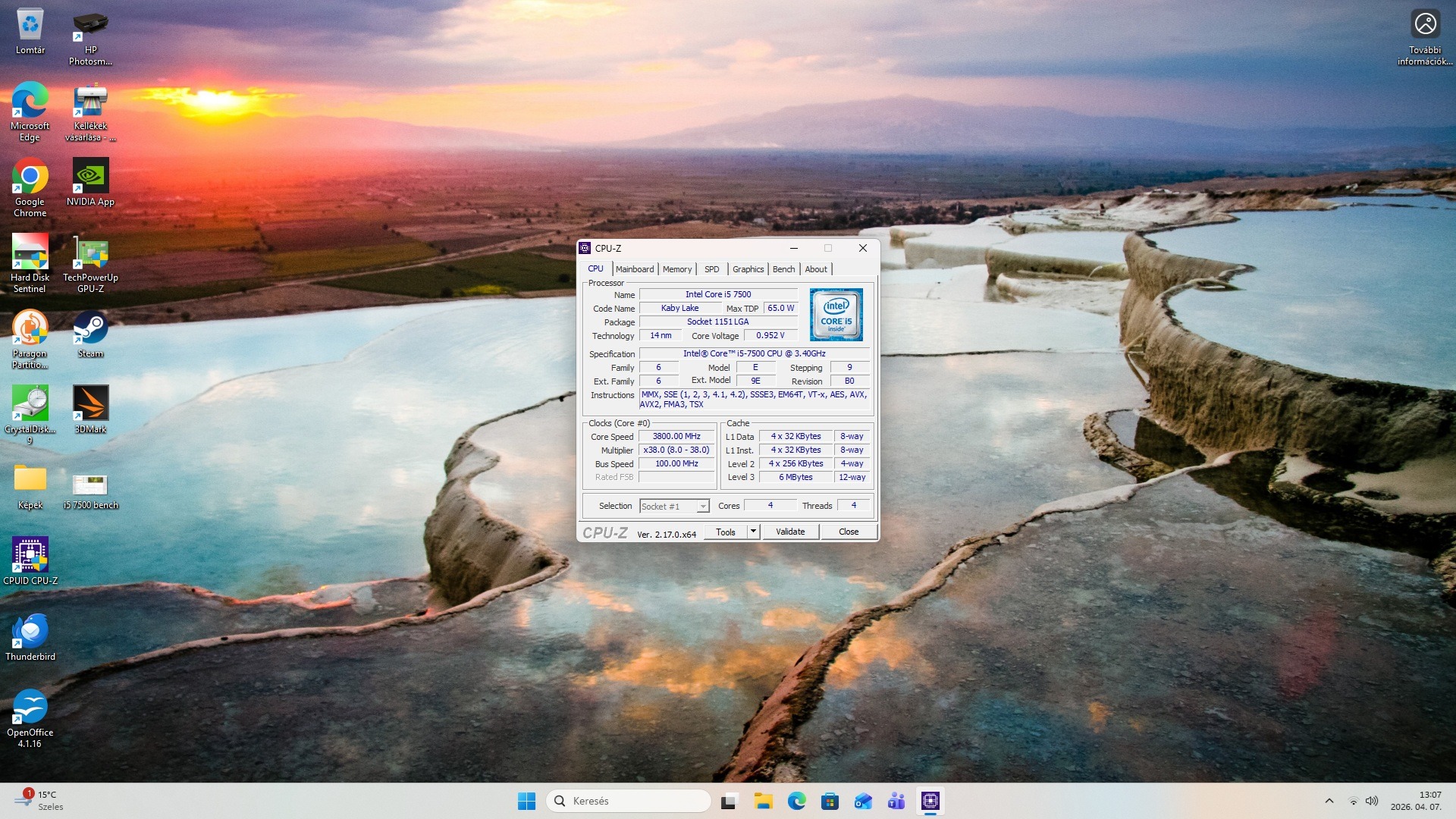Open the Paragon Partition desktop icon
Image resolution: width=1456 pixels, height=819 pixels.
(30, 328)
